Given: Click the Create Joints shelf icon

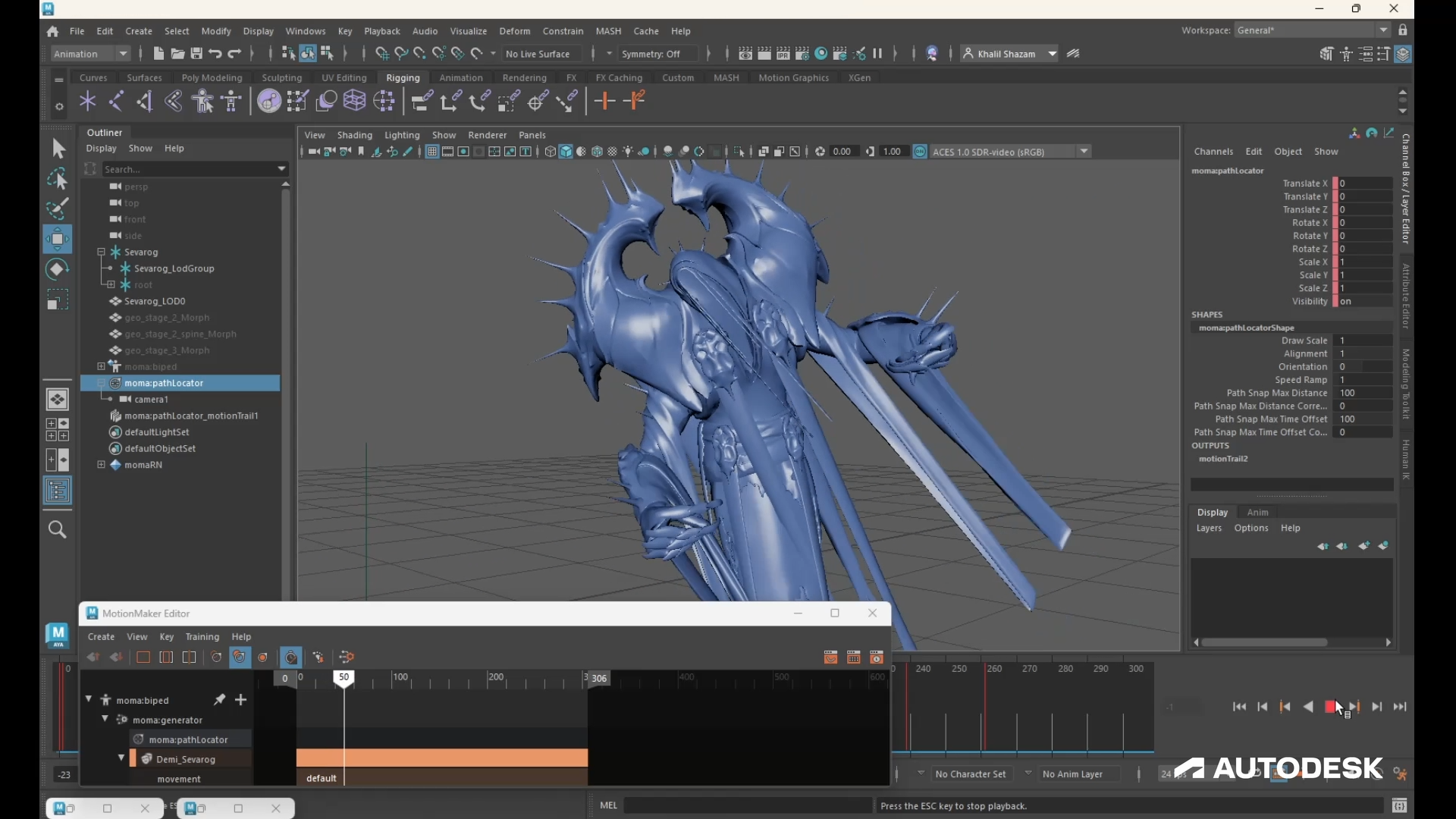Looking at the screenshot, I should coord(116,101).
